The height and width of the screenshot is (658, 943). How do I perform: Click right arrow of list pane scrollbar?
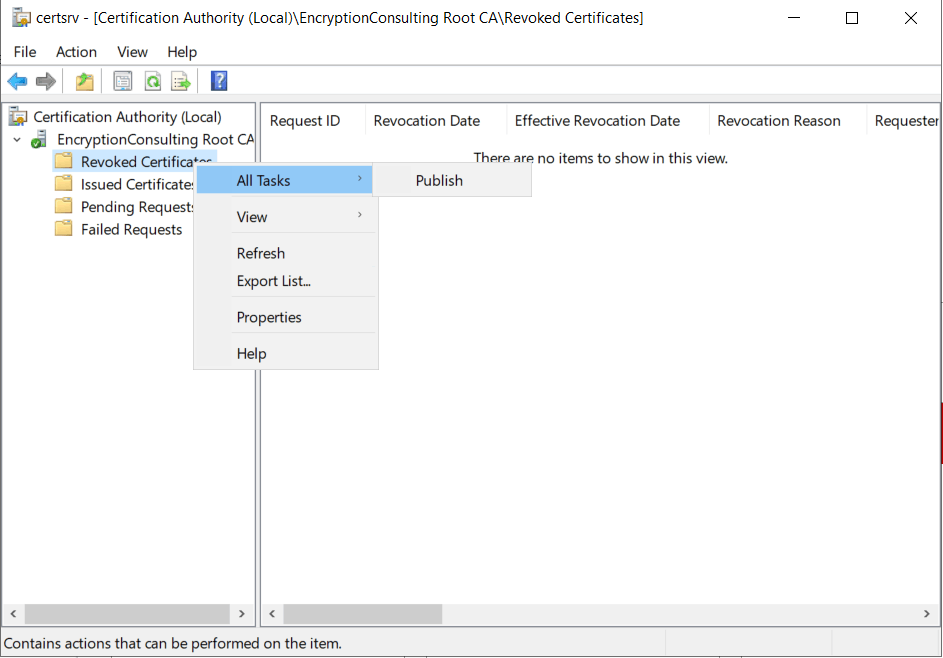tap(927, 613)
